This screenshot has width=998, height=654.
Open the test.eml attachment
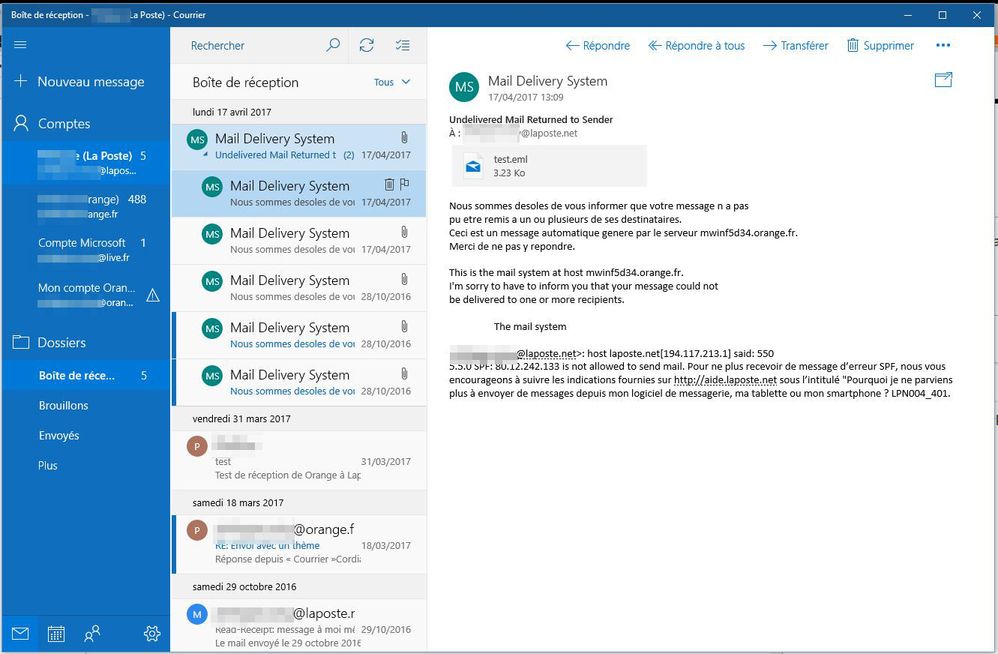(x=549, y=166)
